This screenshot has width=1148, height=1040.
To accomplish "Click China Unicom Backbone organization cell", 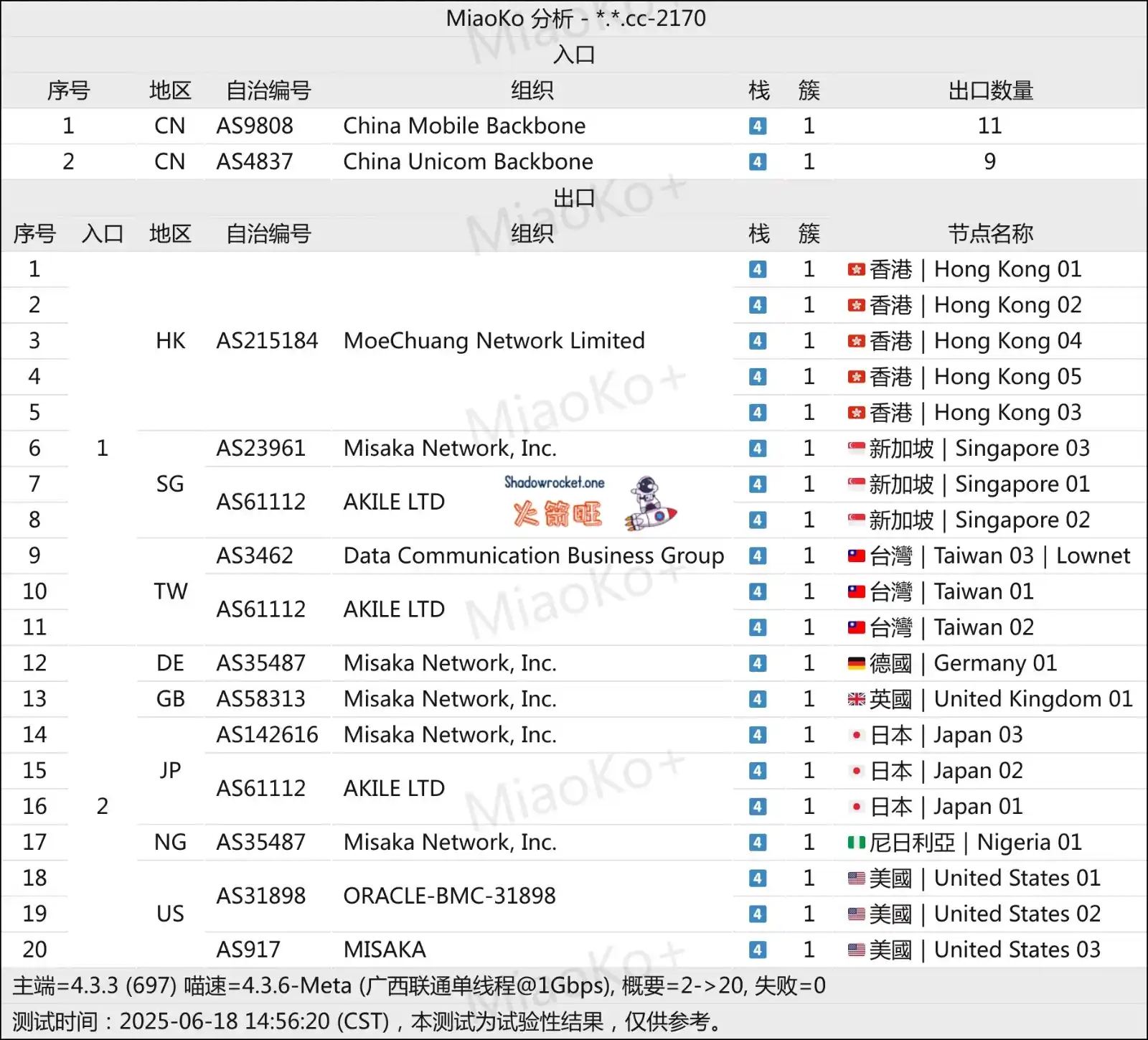I will (469, 162).
